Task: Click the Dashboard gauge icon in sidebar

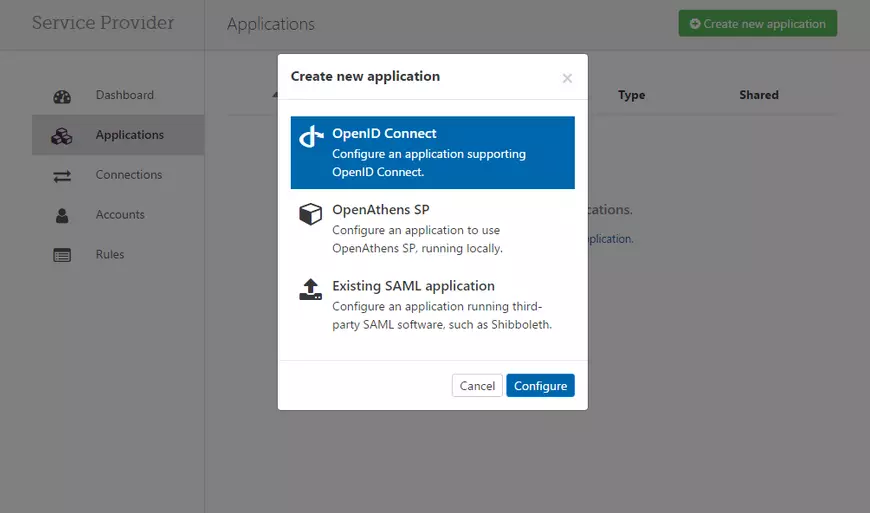Action: pos(62,96)
